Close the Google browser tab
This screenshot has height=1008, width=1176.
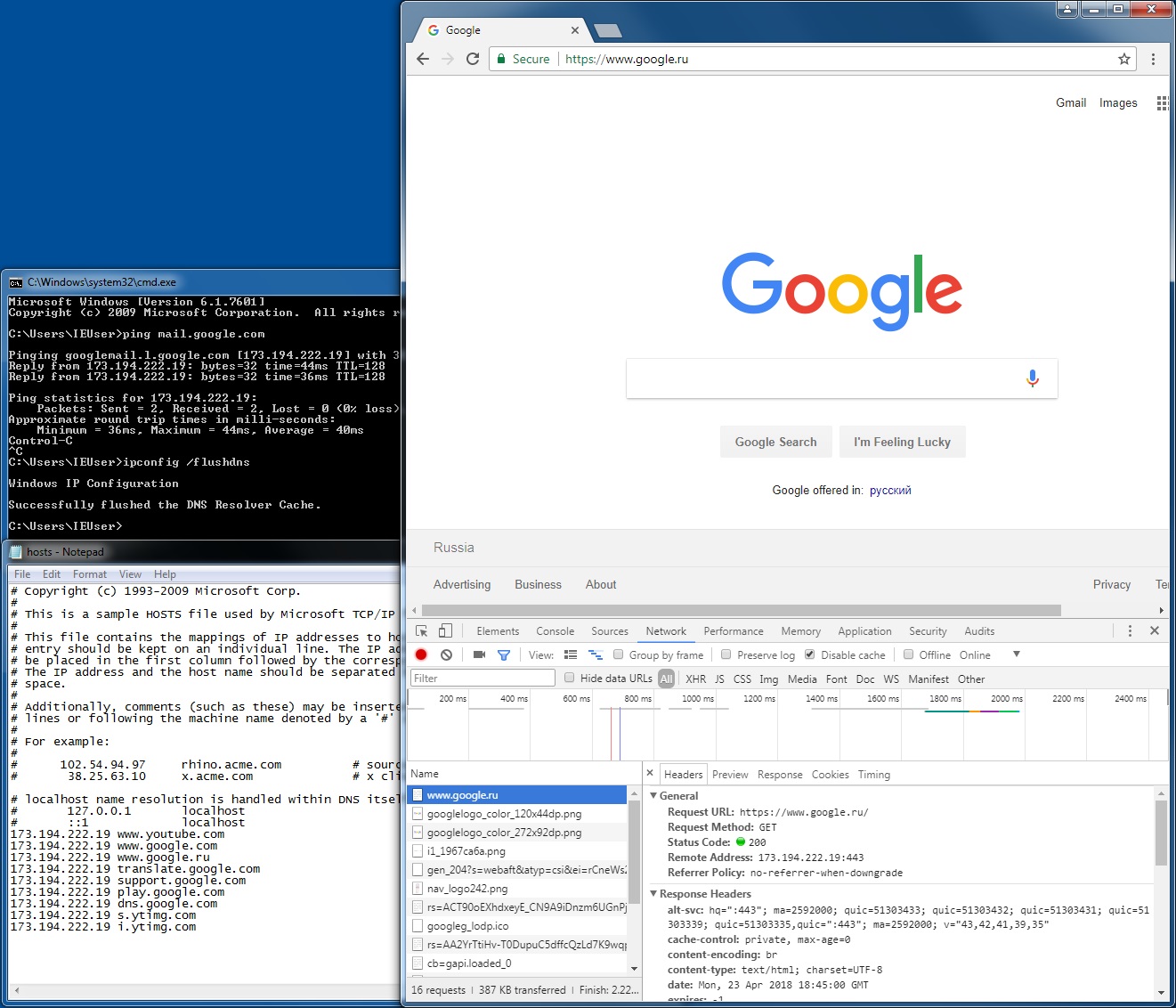pyautogui.click(x=574, y=30)
